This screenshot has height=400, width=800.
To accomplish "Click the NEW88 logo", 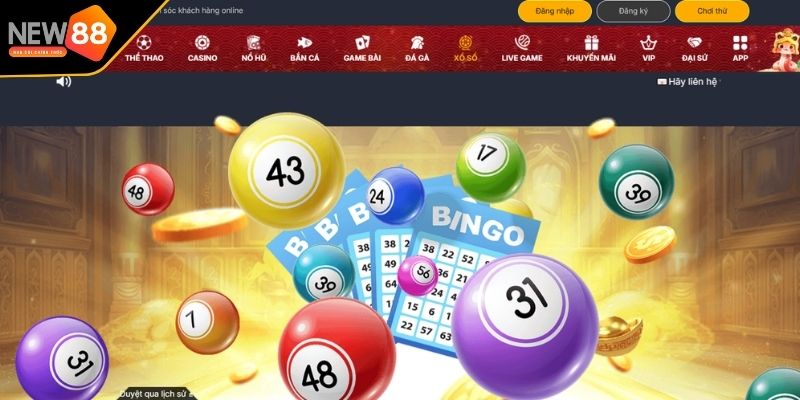I will 61,34.
